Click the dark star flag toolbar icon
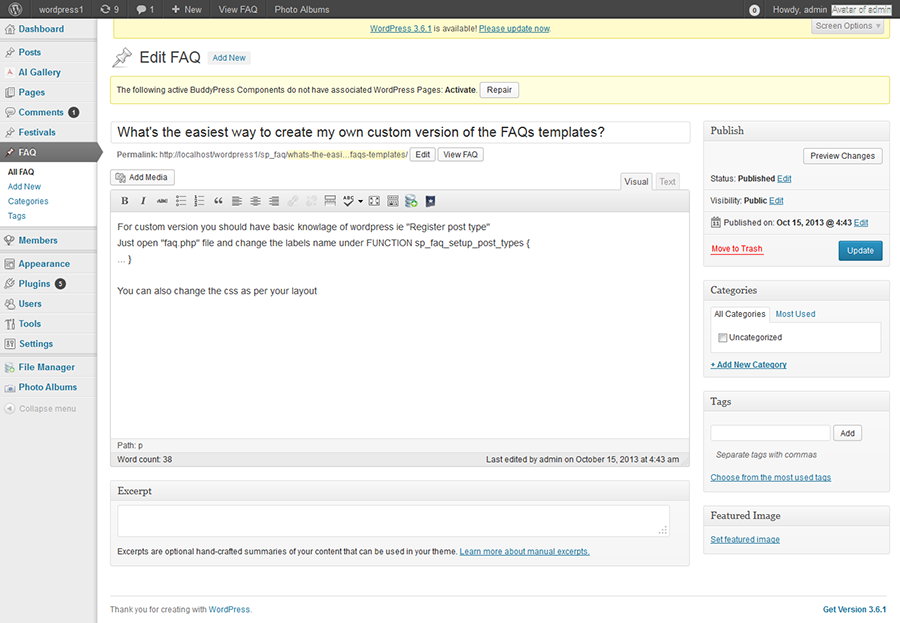 click(430, 201)
